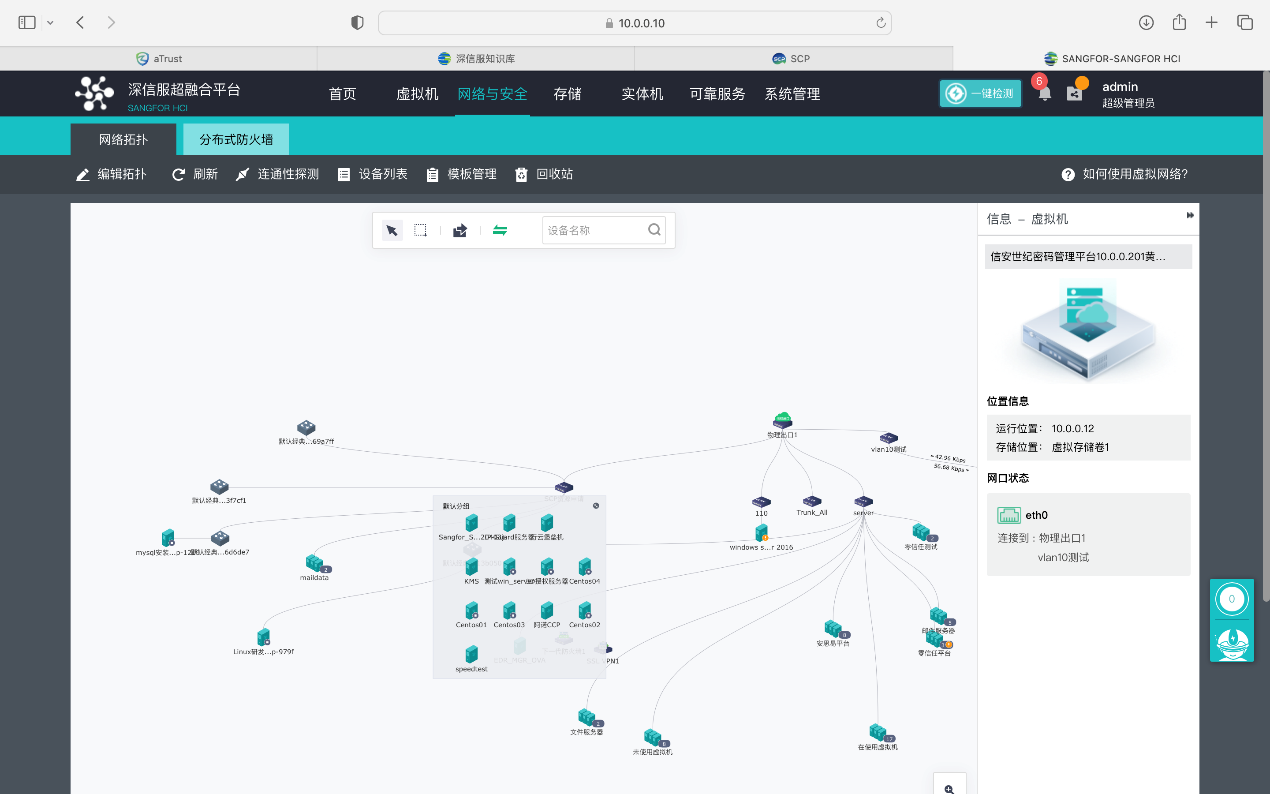1270x794 pixels.
Task: Open 如何使用虚拟网络? help link
Action: pyautogui.click(x=1125, y=174)
